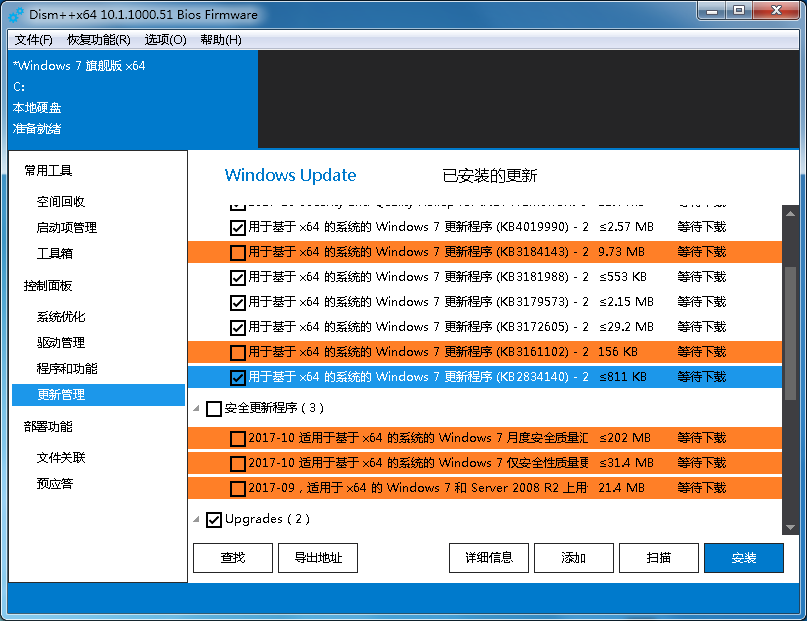Check the KB3184143 update checkbox

[237, 253]
